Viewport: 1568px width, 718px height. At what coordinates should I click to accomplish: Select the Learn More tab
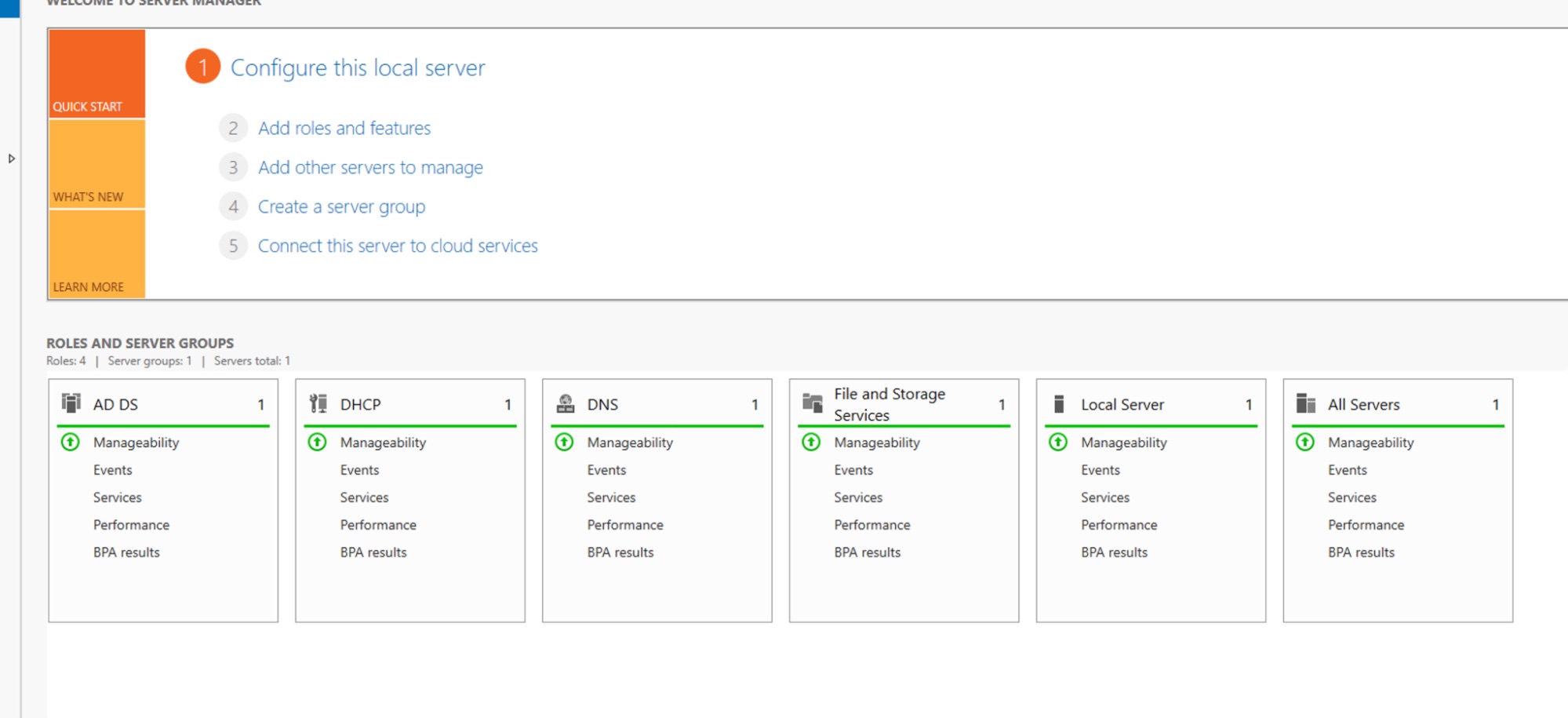[96, 254]
